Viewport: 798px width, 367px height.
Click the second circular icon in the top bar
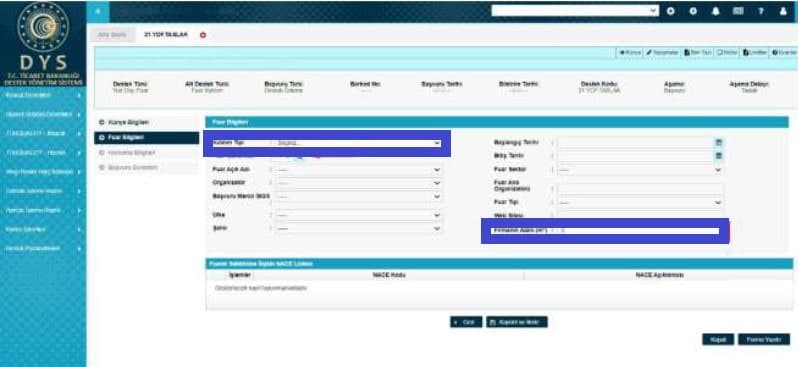point(693,11)
